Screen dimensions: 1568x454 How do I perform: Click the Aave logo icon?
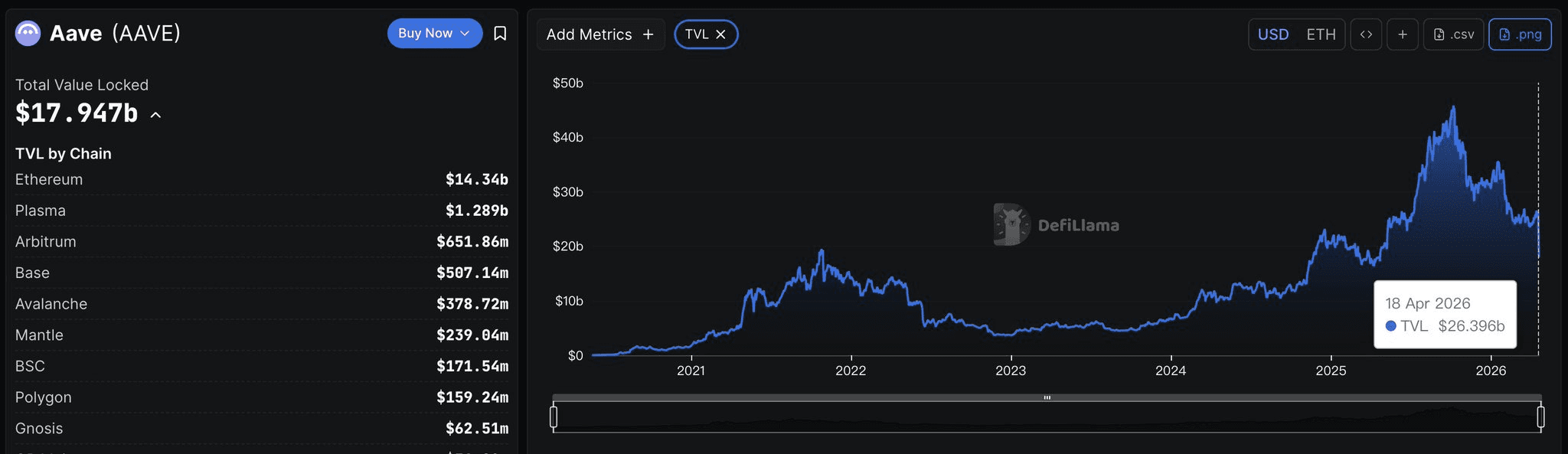click(x=28, y=34)
